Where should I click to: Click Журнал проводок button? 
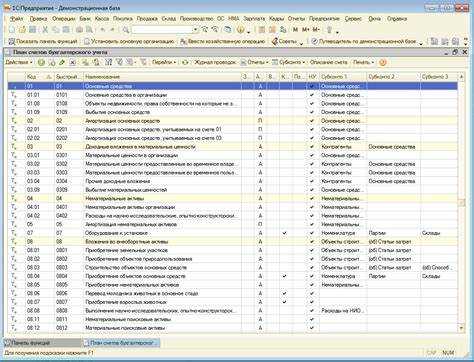[x=215, y=62]
